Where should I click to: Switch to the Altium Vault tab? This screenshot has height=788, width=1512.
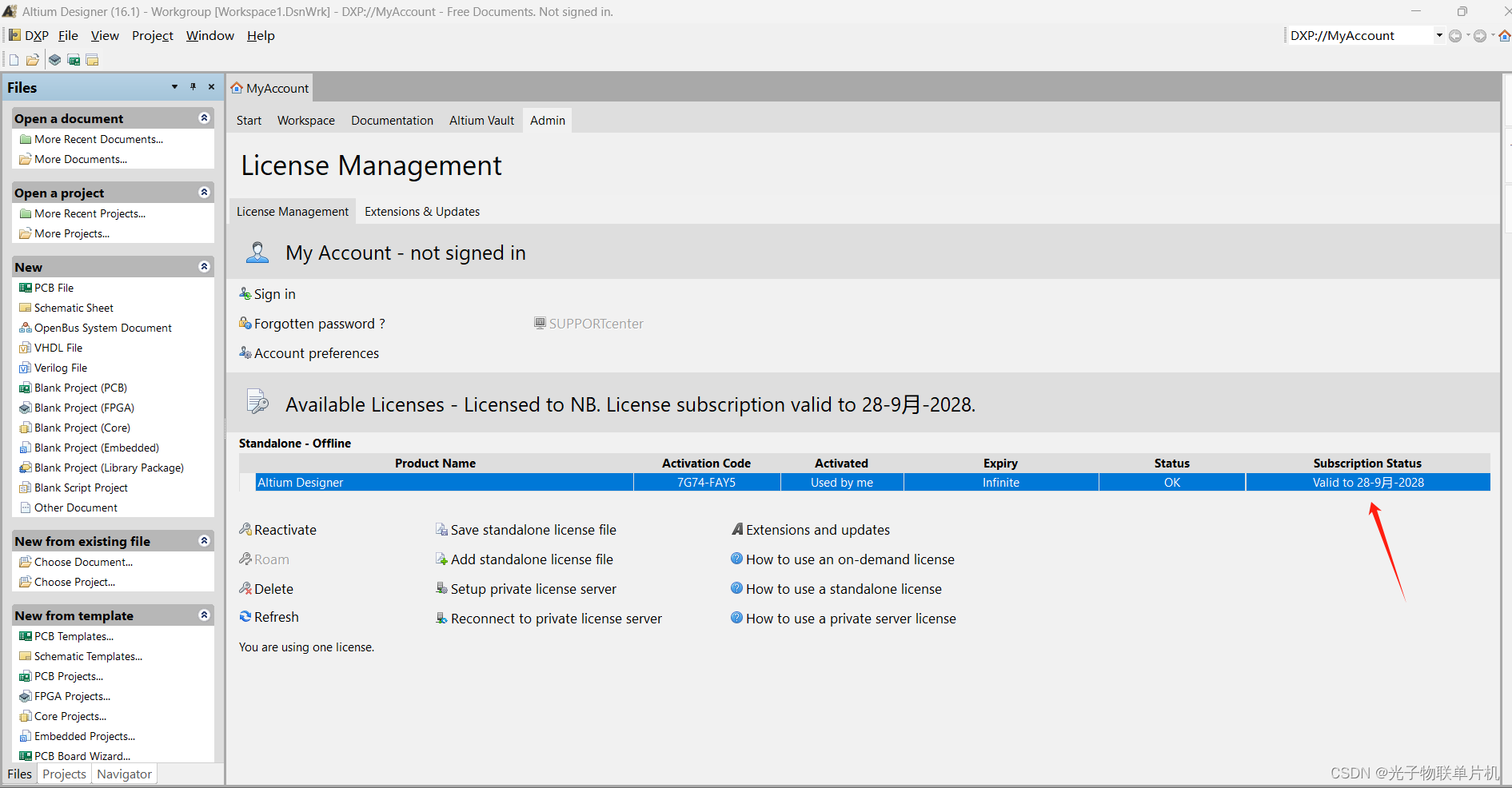pos(481,121)
